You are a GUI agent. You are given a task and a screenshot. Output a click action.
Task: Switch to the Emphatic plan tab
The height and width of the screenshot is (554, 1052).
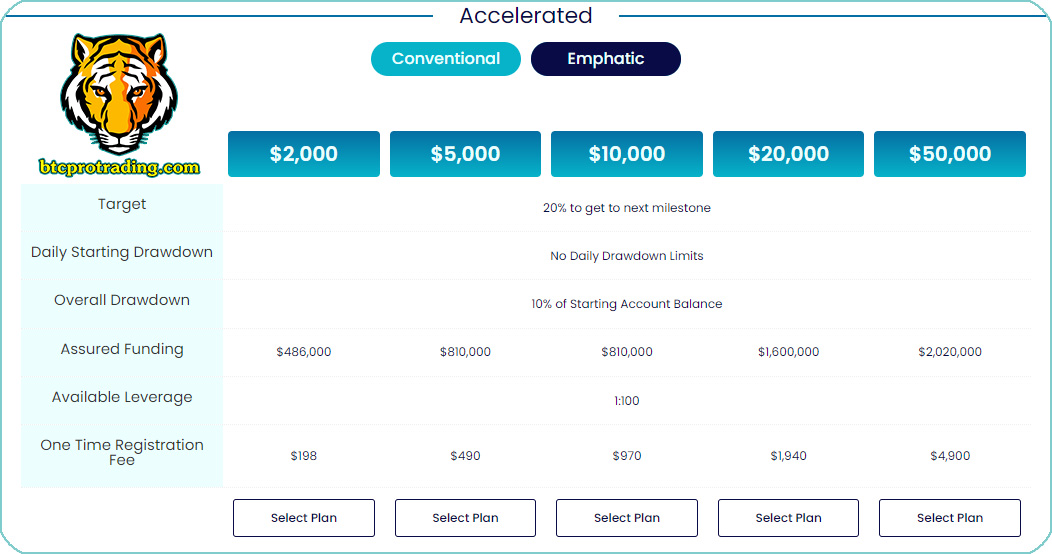point(606,59)
